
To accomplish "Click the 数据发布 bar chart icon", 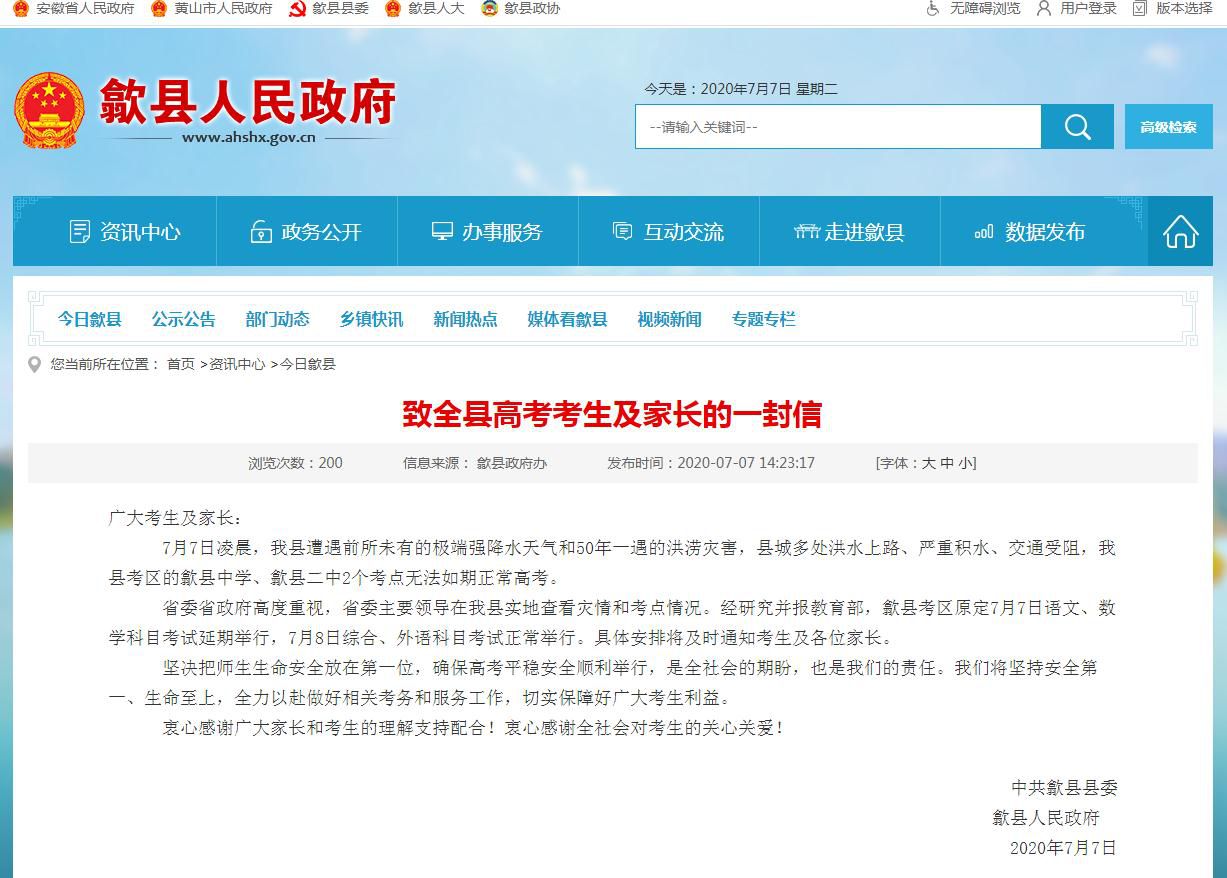I will click(x=984, y=230).
